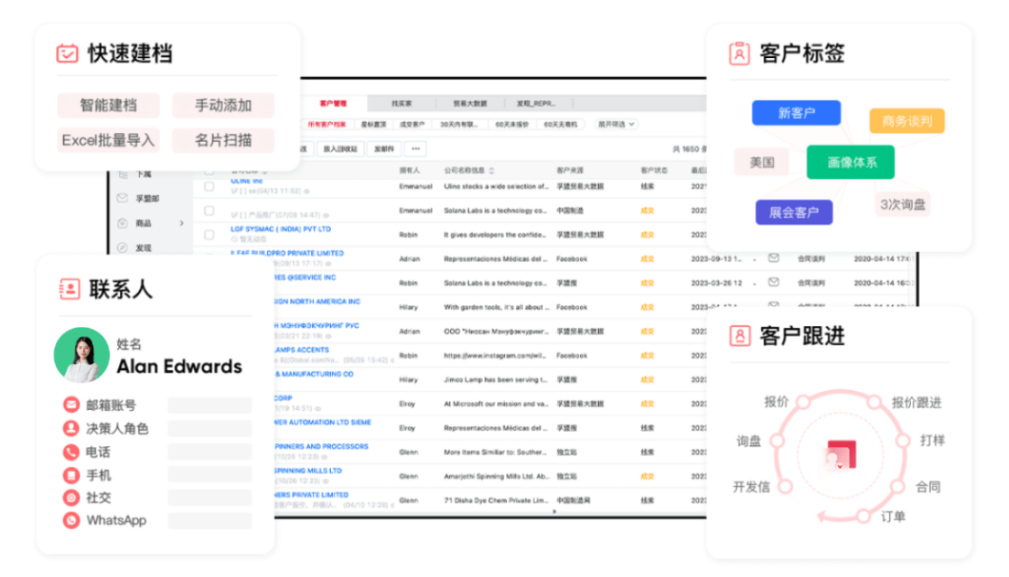Click the 发邮件 button
The height and width of the screenshot is (577, 1009).
pos(384,149)
